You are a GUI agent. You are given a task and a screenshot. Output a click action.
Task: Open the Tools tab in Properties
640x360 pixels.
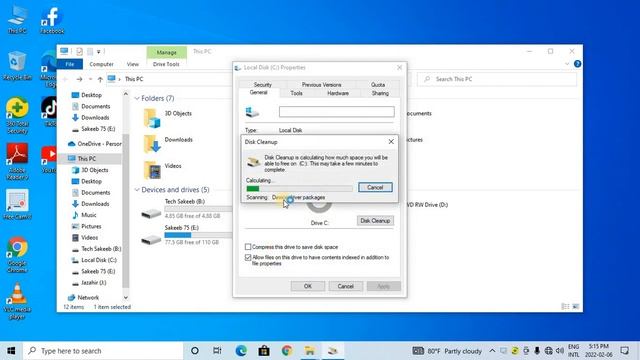click(297, 93)
